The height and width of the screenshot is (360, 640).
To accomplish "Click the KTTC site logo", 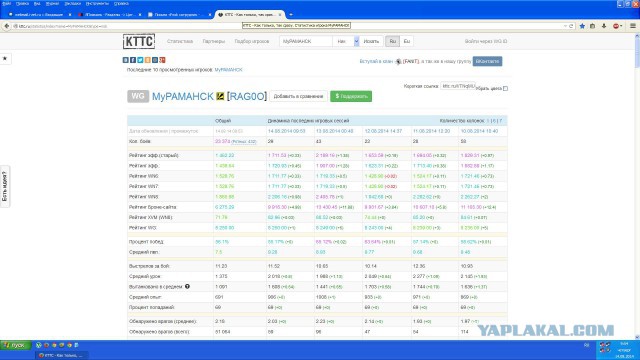I will click(139, 41).
